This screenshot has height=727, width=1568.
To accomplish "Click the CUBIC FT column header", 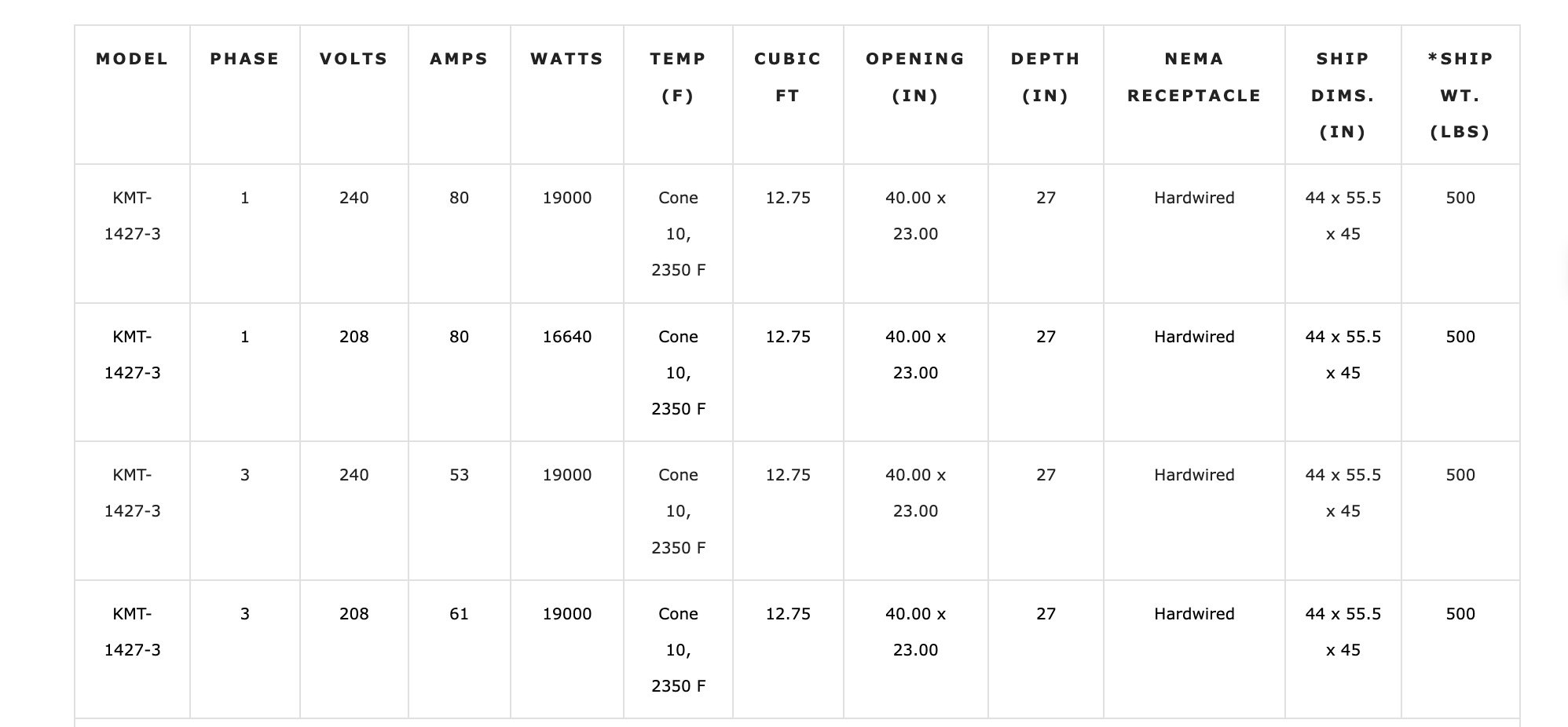I will coord(788,77).
